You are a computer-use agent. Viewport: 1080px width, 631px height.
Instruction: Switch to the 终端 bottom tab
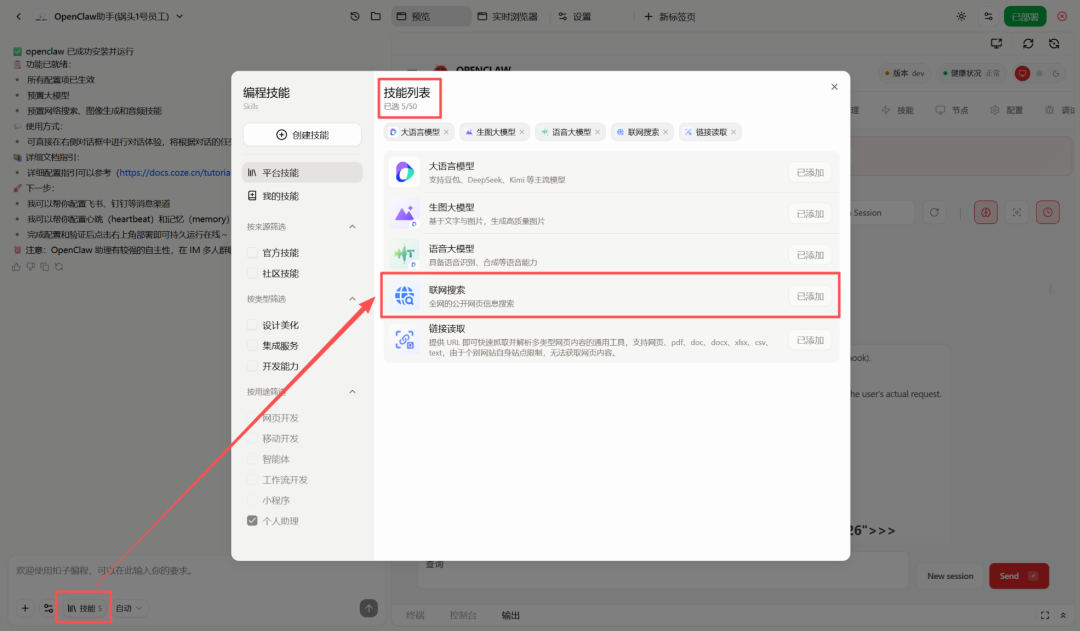point(415,615)
